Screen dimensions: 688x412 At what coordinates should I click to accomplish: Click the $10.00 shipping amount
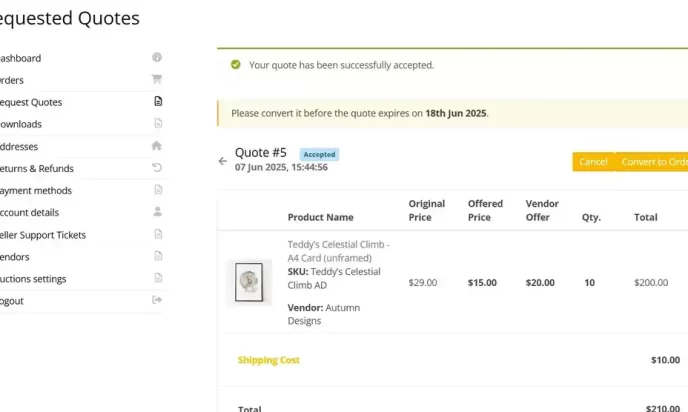pyautogui.click(x=665, y=360)
